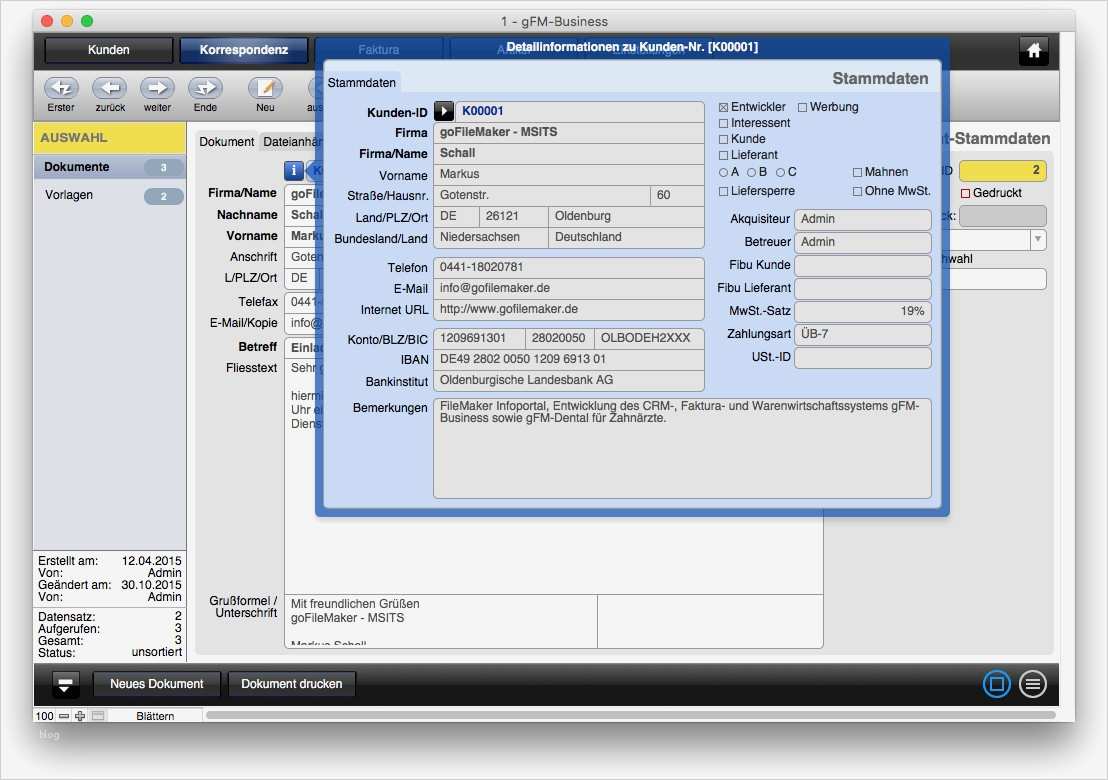1108x780 pixels.
Task: Check the Liefersperre checkbox
Action: pos(724,191)
